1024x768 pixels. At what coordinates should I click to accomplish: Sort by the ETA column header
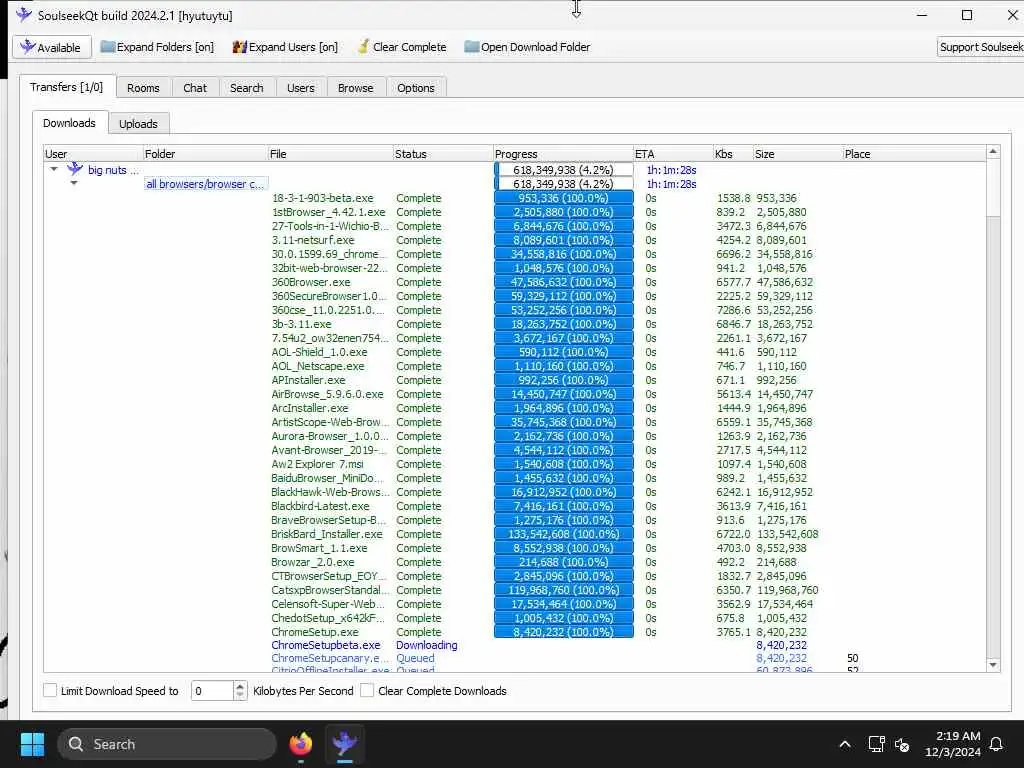(x=673, y=153)
